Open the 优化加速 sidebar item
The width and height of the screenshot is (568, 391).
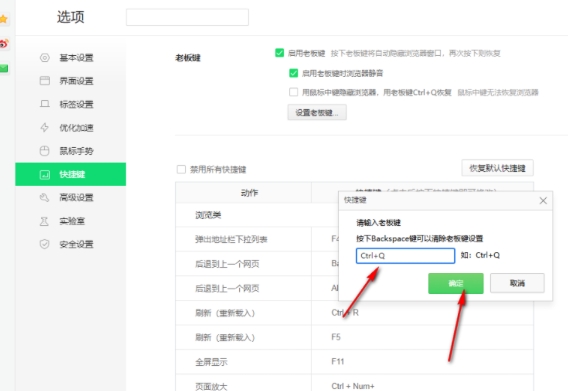(x=71, y=128)
